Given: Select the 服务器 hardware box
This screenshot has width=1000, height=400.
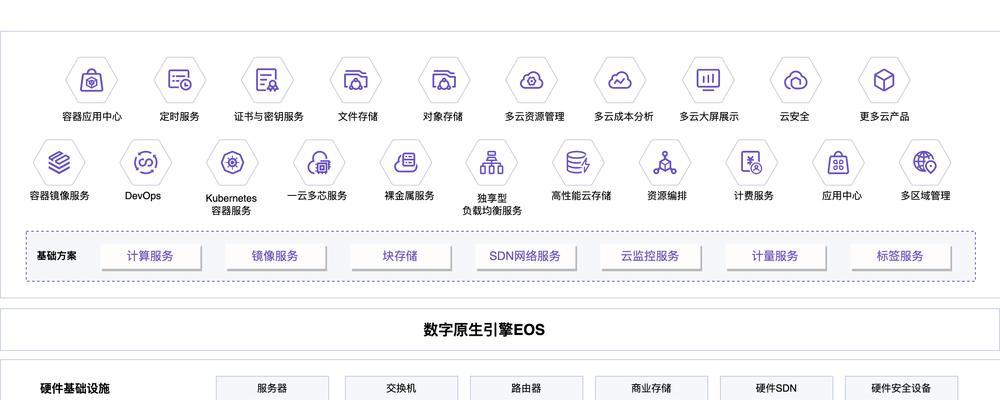Looking at the screenshot, I should [x=272, y=388].
